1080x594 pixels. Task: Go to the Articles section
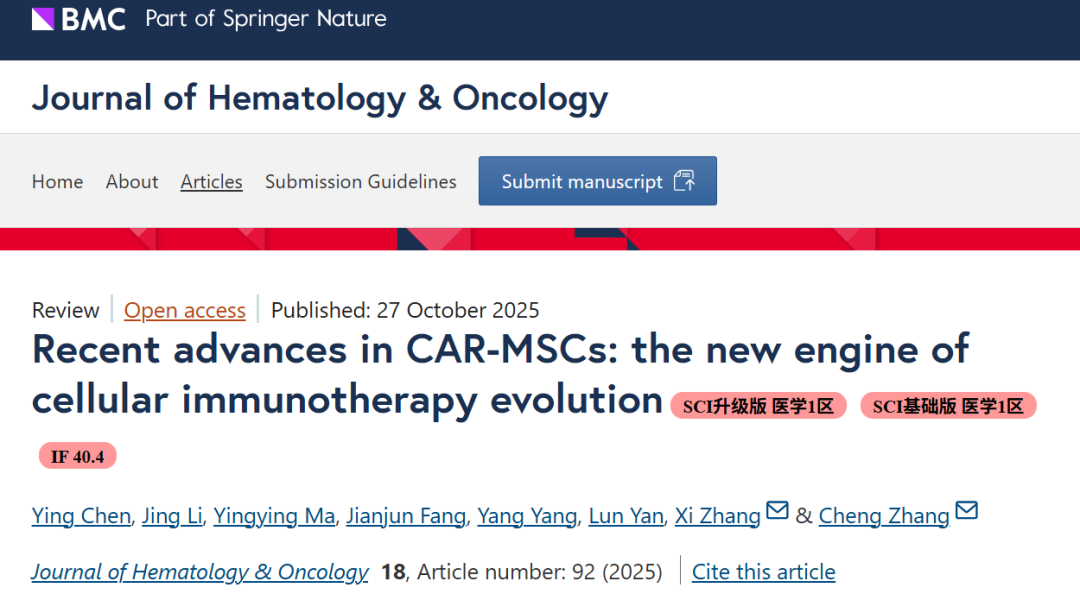(x=211, y=182)
